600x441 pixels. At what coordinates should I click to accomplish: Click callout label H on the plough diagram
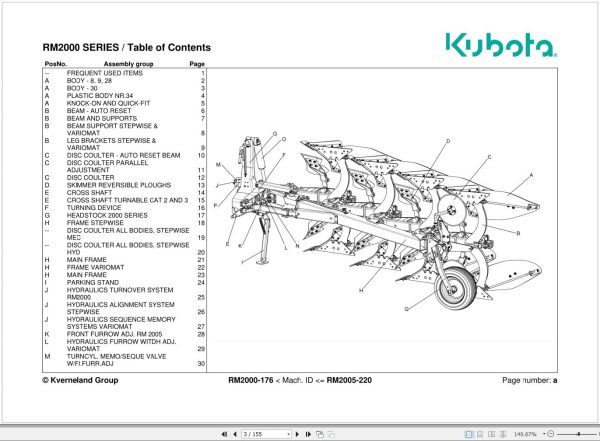click(x=361, y=291)
